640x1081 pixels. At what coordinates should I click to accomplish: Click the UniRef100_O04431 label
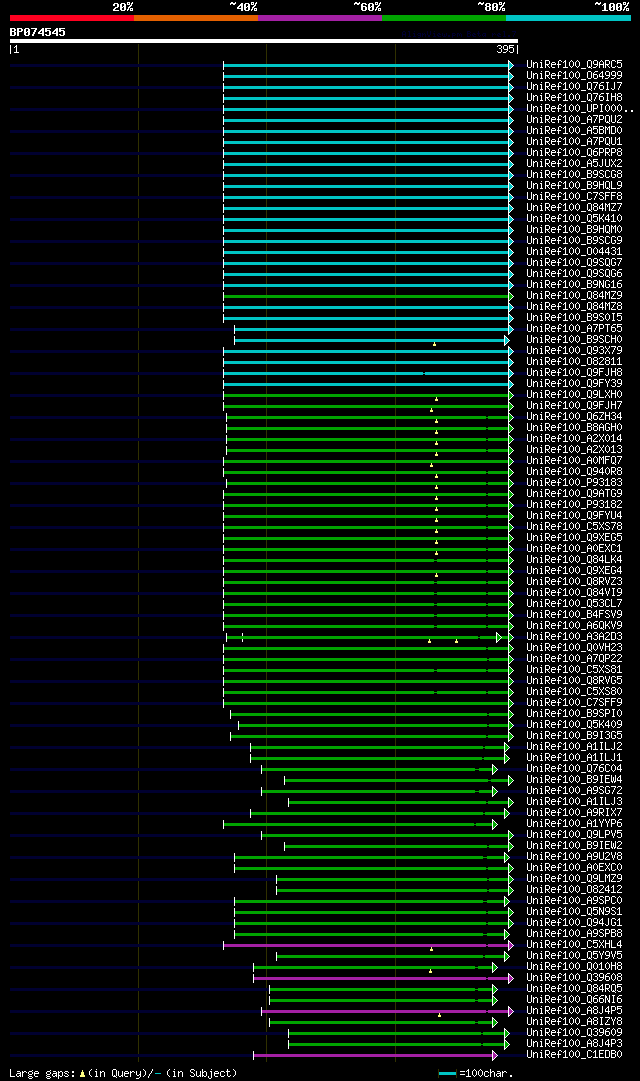574,252
